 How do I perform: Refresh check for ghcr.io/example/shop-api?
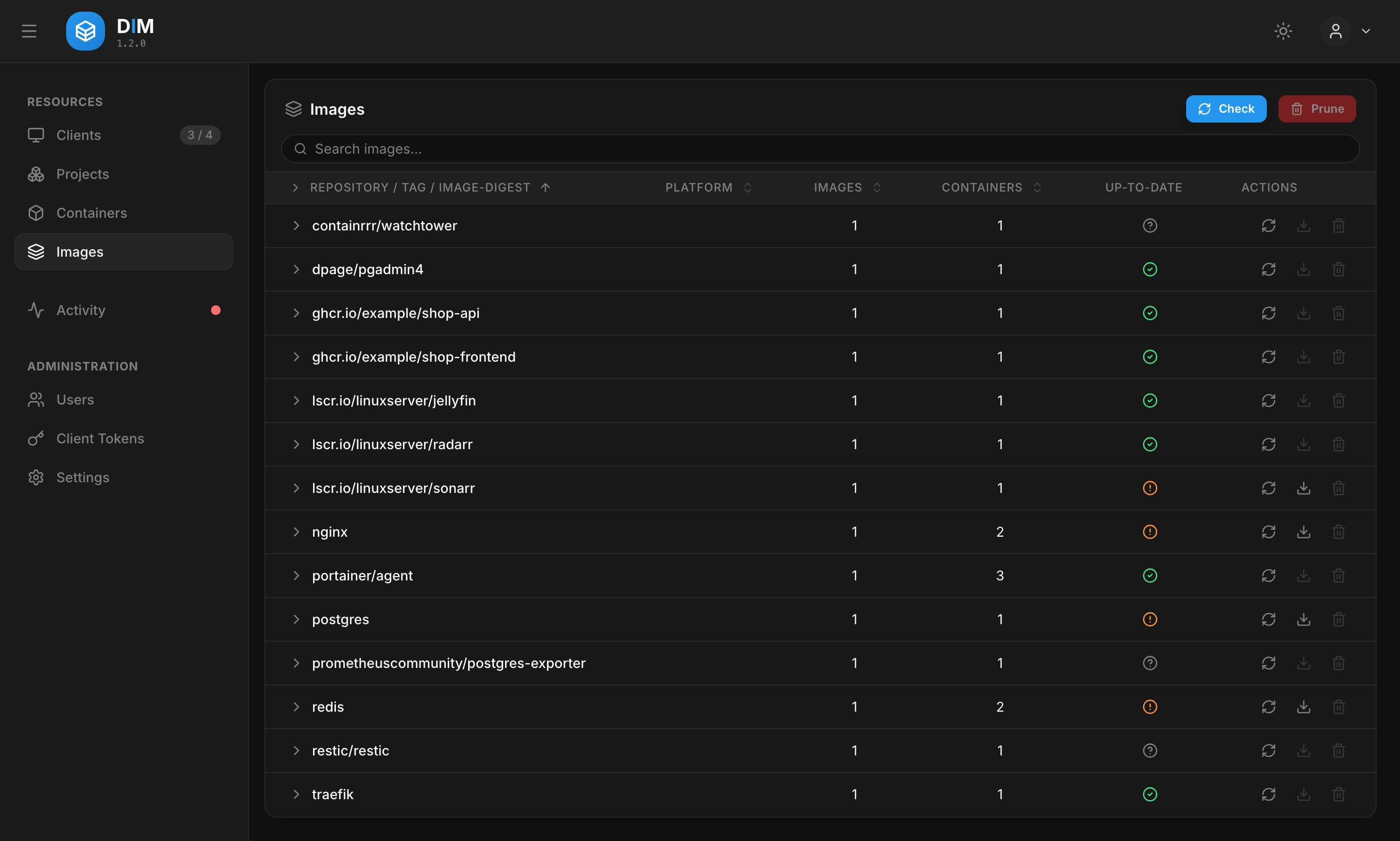1268,313
